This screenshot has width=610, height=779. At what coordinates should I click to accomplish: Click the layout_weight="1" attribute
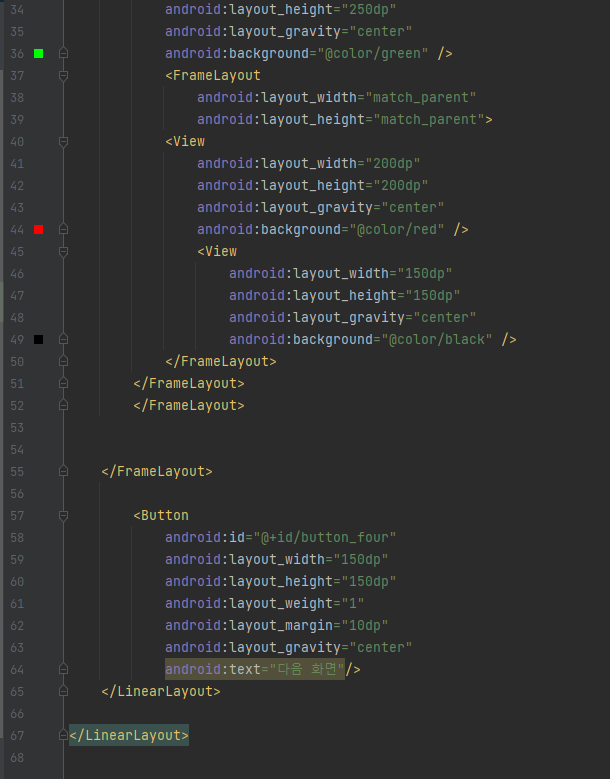(x=265, y=604)
